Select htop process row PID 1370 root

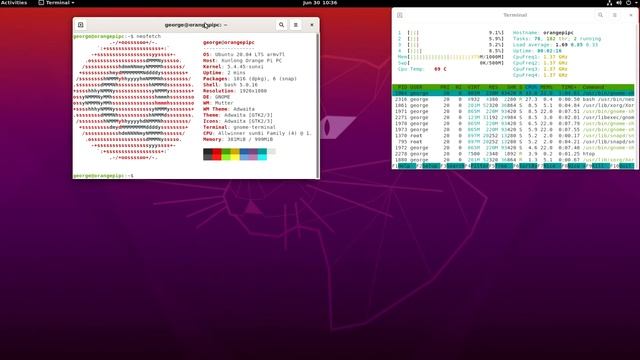[513, 136]
